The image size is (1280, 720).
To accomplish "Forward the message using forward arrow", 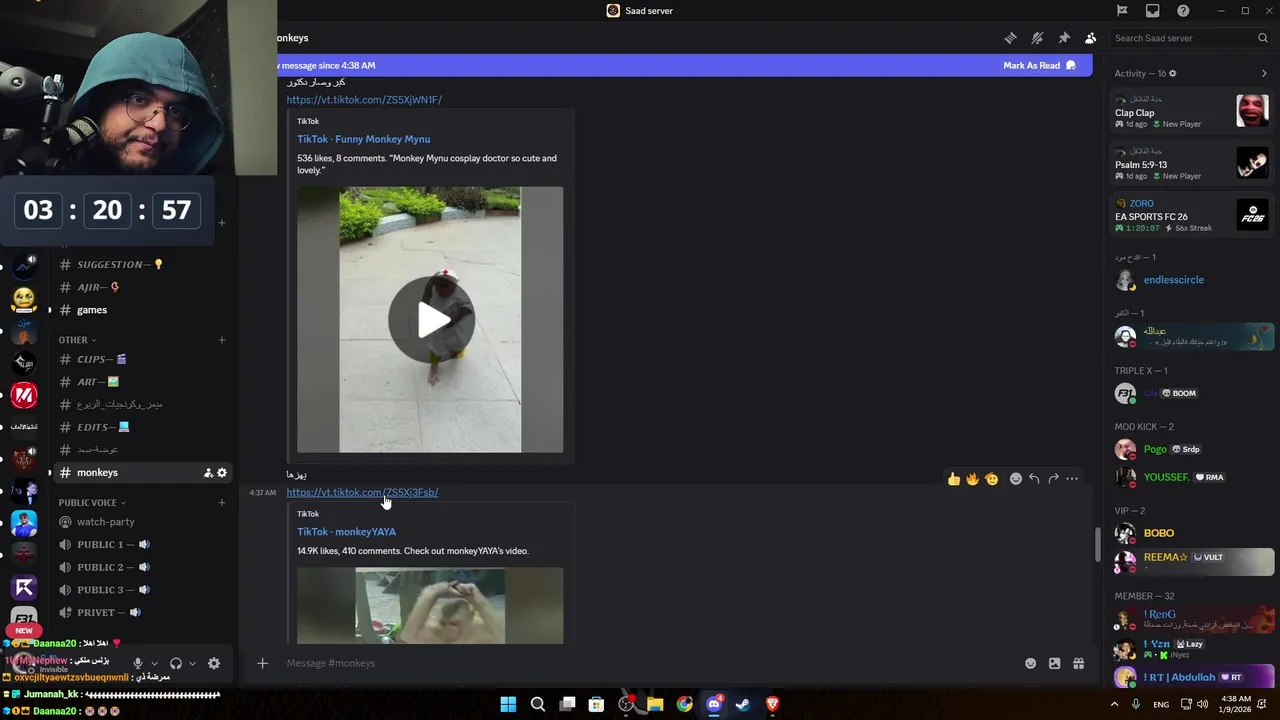I will pos(1053,479).
